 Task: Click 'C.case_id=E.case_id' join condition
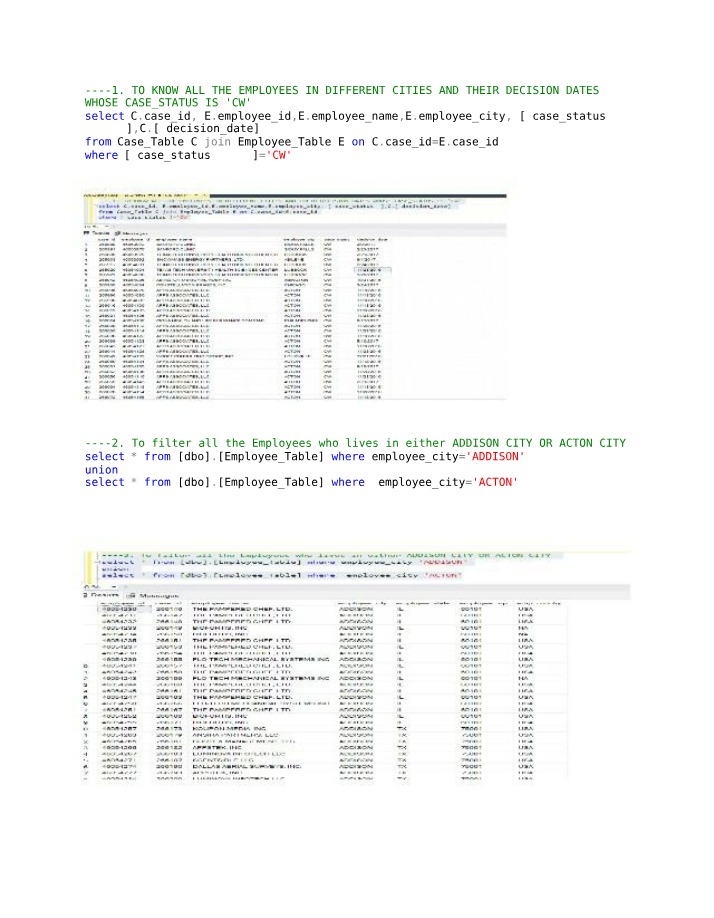(435, 142)
